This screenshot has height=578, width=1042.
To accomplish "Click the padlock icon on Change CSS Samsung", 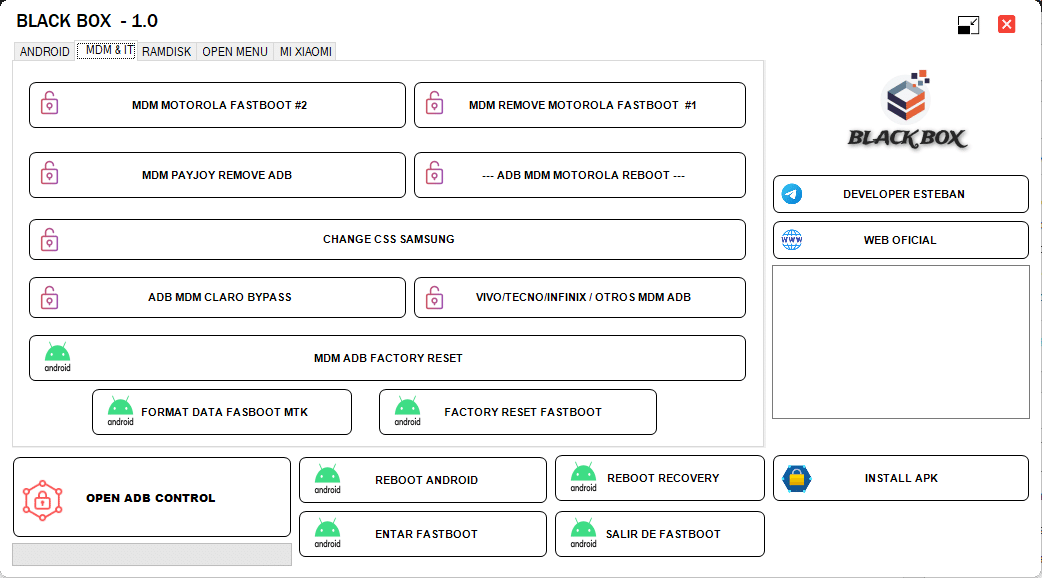I will pos(49,240).
